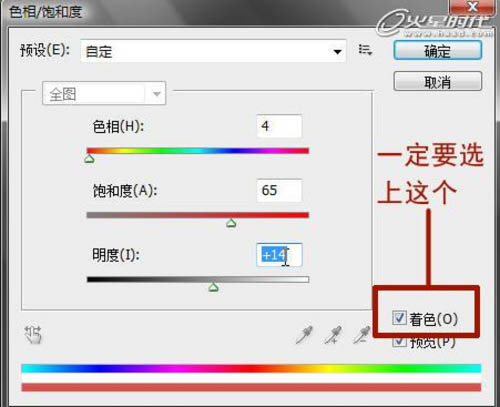The height and width of the screenshot is (407, 500).
Task: Click the bottom red result color bar
Action: (x=251, y=387)
